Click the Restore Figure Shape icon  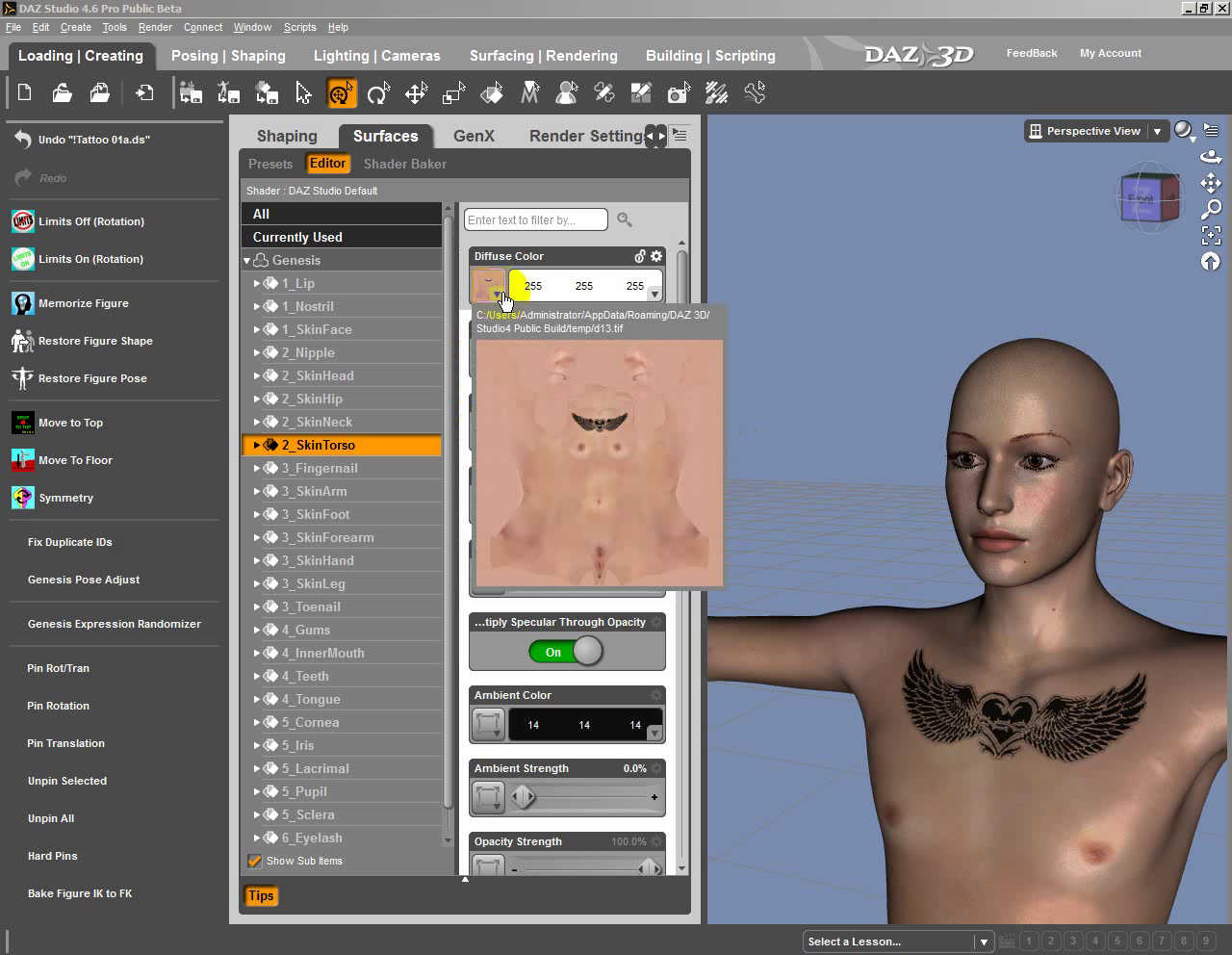click(x=23, y=341)
